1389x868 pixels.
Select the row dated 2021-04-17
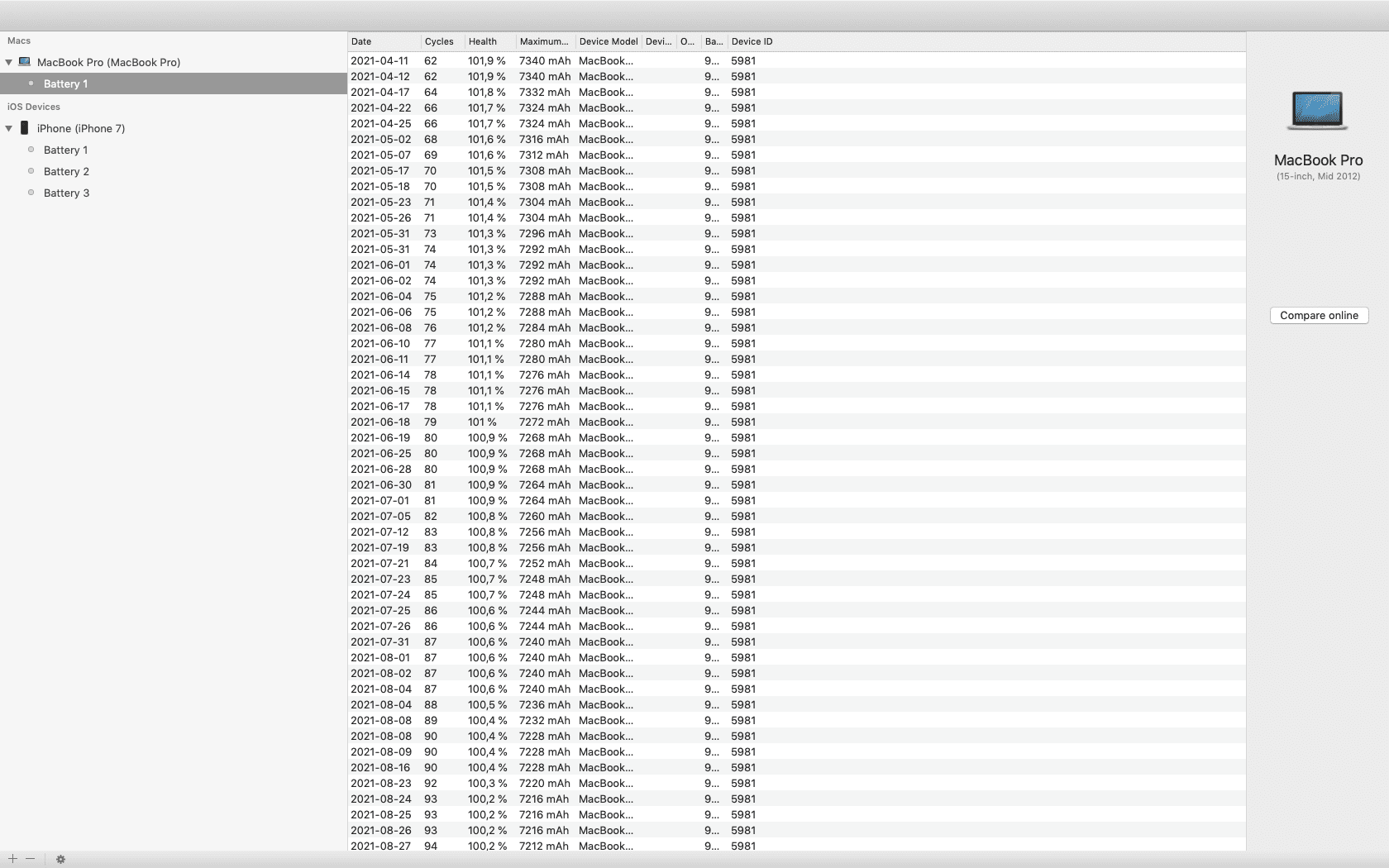[797, 92]
